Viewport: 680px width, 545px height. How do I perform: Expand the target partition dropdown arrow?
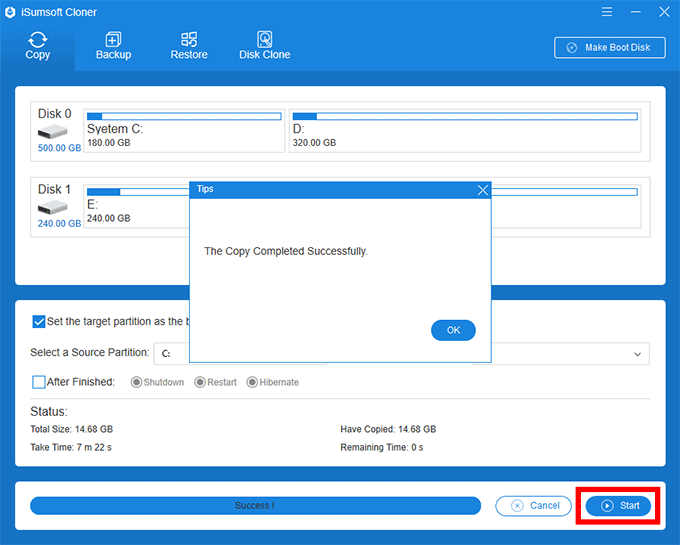638,354
